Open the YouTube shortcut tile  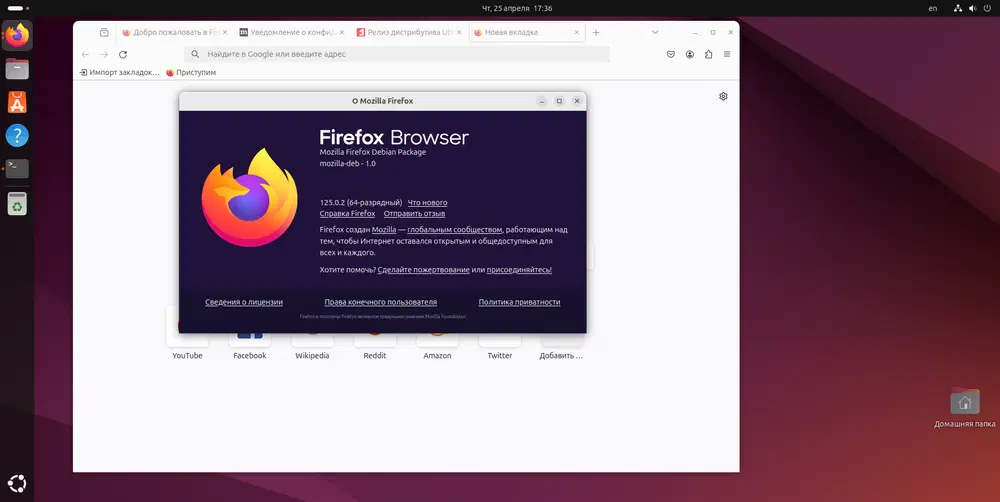188,335
